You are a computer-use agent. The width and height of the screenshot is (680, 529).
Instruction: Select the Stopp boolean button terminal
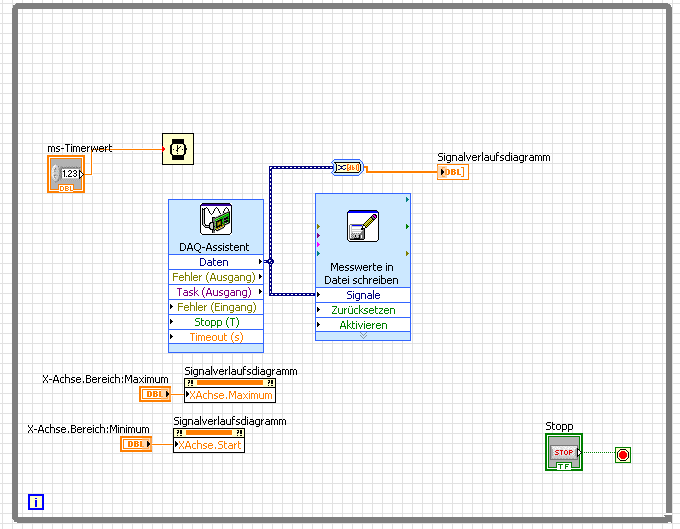coord(564,452)
